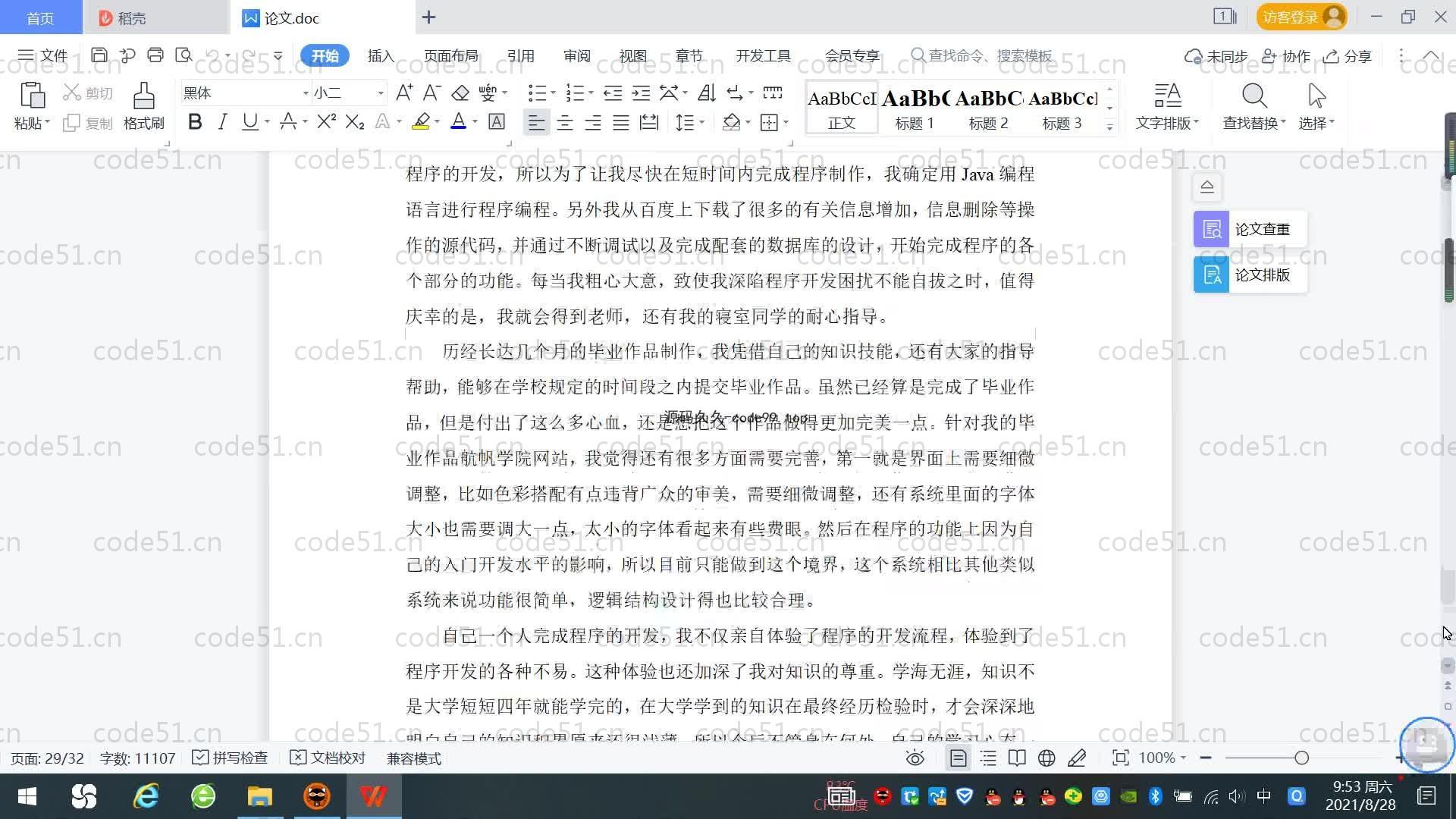Image resolution: width=1456 pixels, height=819 pixels.
Task: Expand the styles gallery
Action: pyautogui.click(x=1109, y=127)
